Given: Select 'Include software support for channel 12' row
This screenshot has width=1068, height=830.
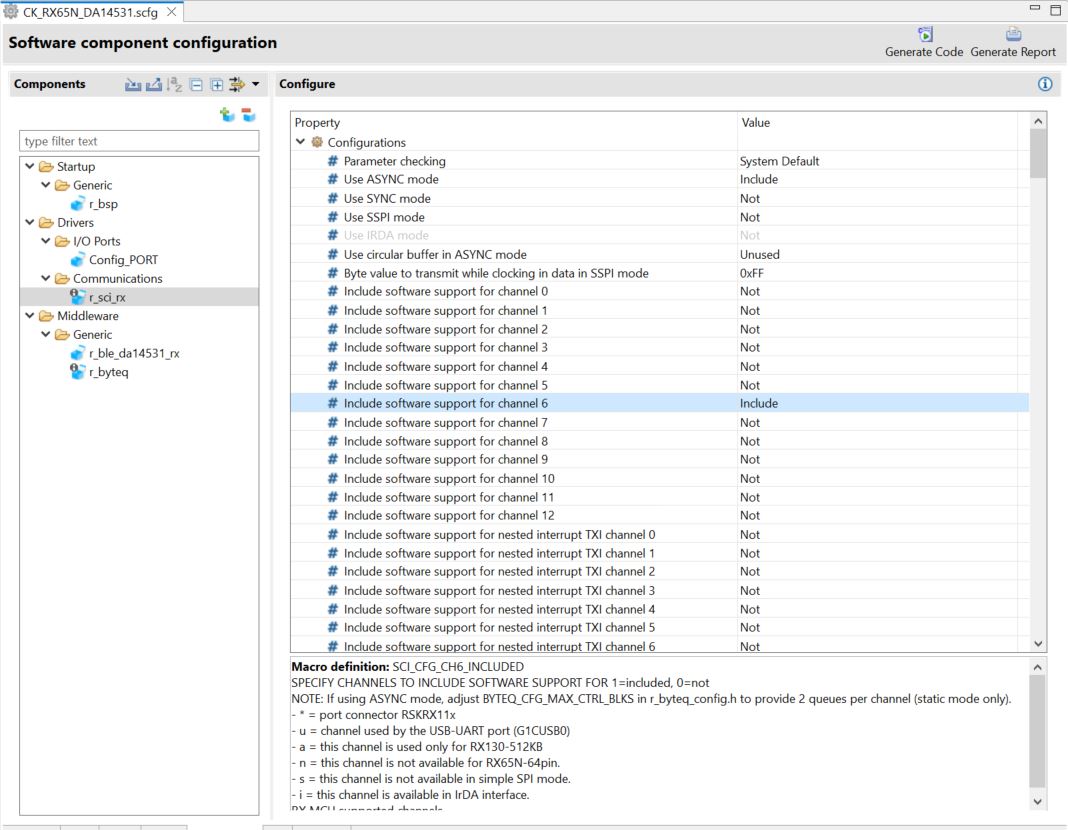Looking at the screenshot, I should click(x=659, y=515).
